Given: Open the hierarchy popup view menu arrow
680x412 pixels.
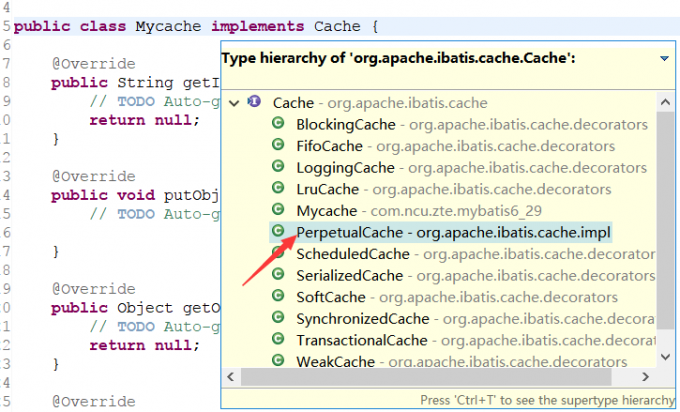Looking at the screenshot, I should coord(665,59).
